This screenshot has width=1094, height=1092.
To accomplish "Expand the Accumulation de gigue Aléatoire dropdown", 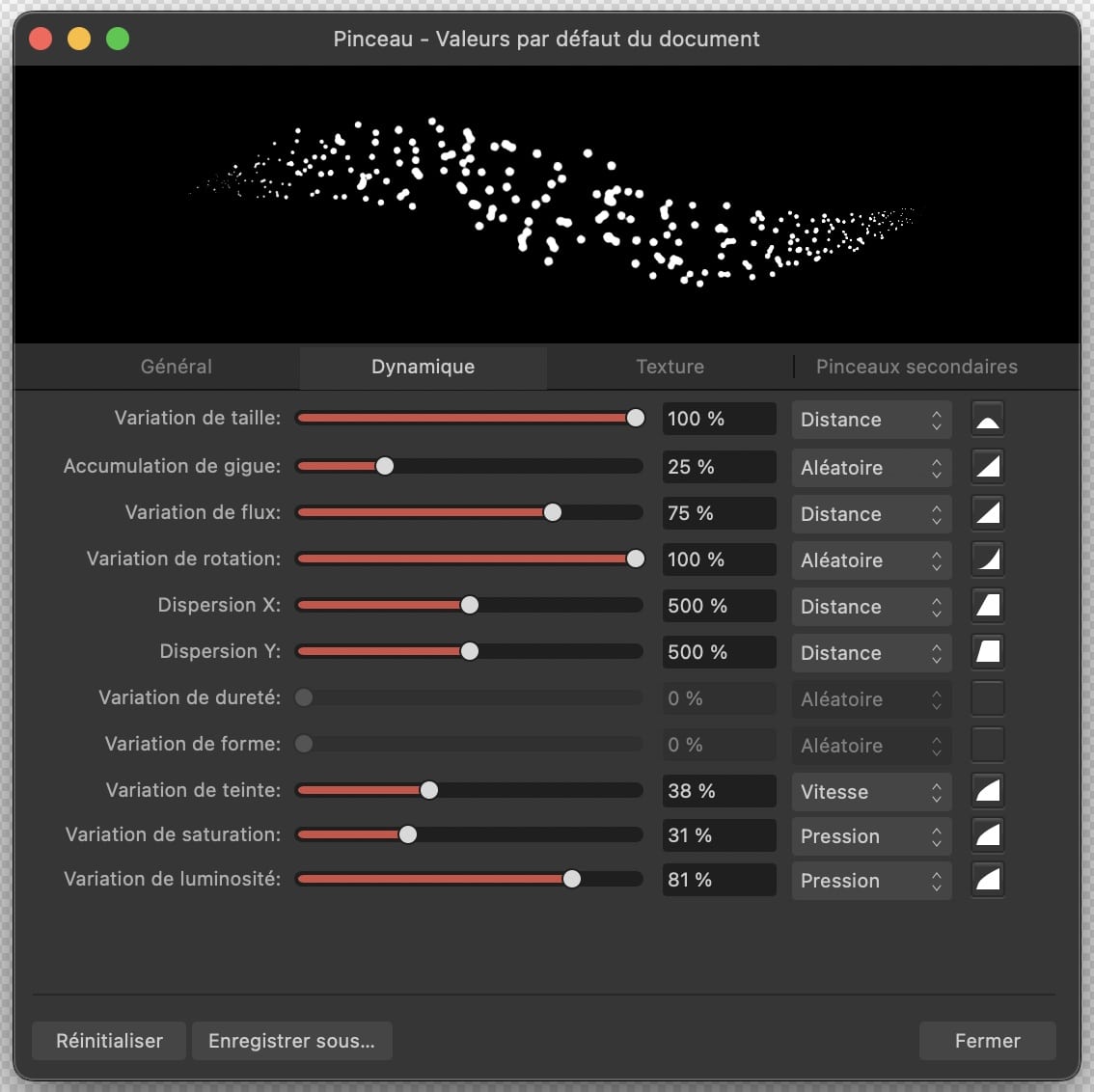I will (x=870, y=467).
